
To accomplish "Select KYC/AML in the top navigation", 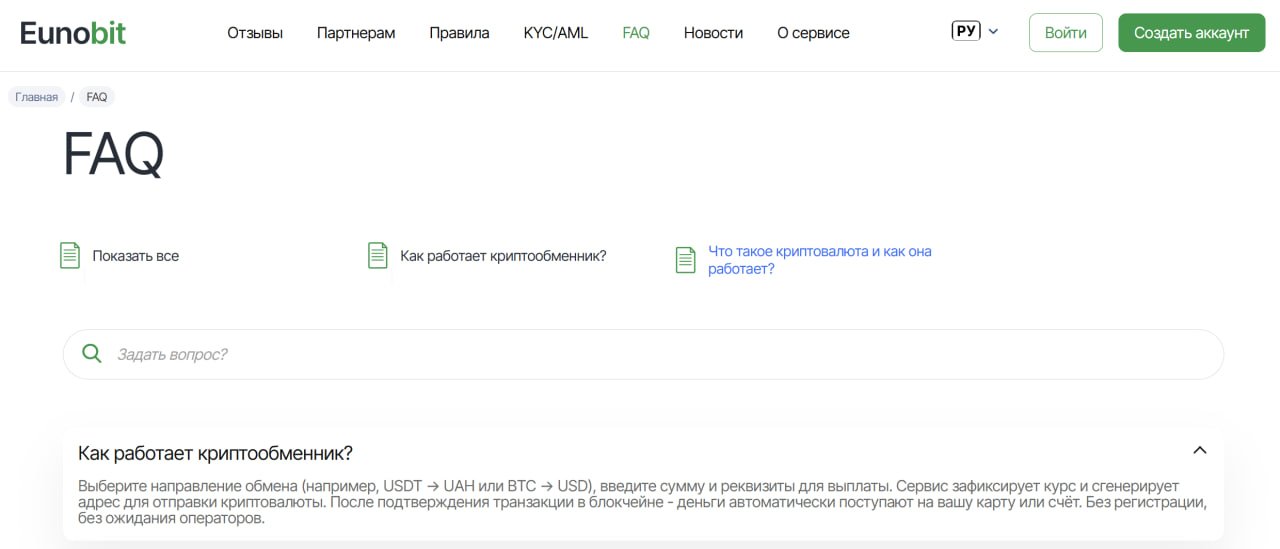I will pyautogui.click(x=556, y=33).
